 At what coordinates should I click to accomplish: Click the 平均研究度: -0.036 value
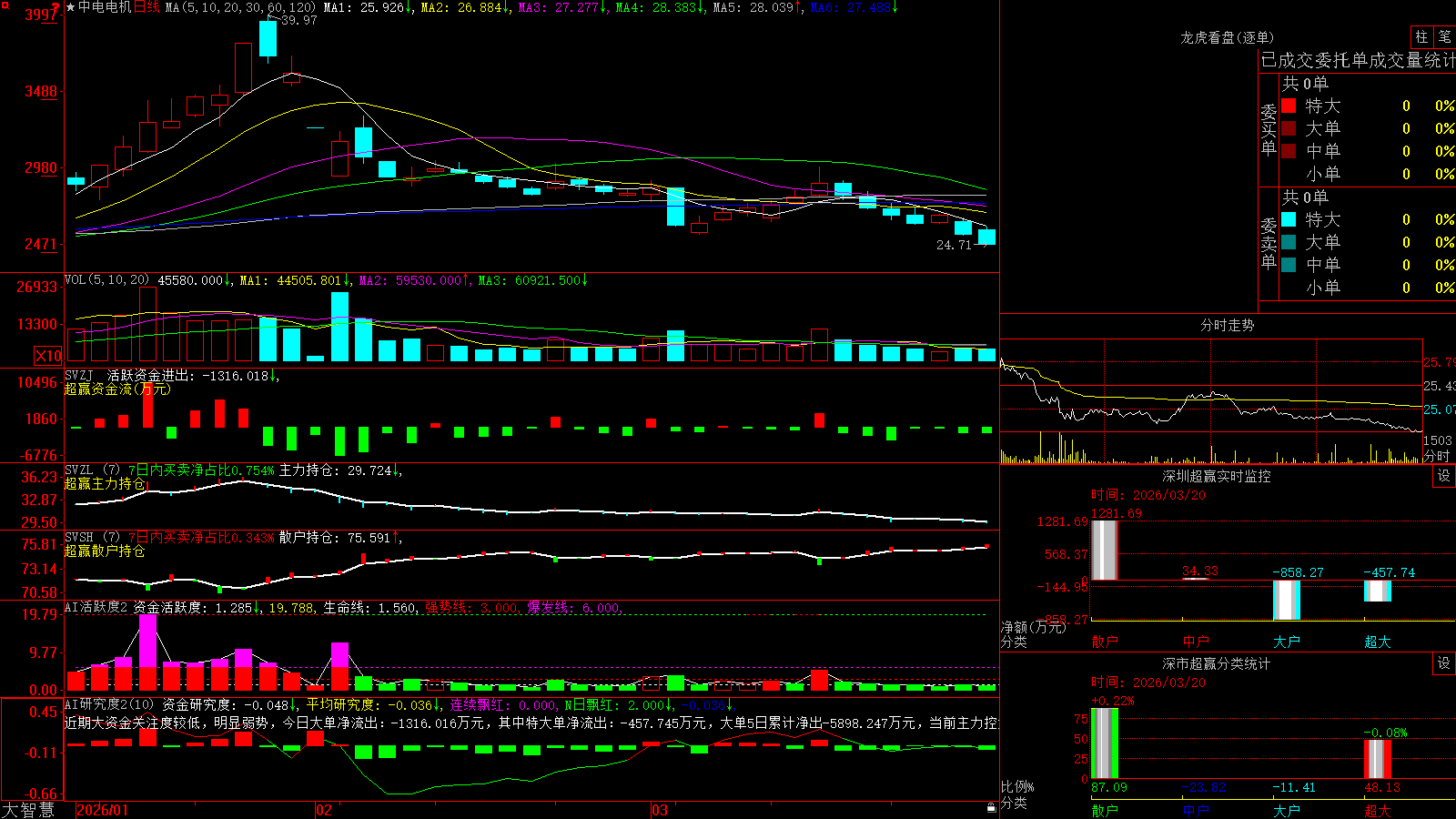[x=369, y=704]
